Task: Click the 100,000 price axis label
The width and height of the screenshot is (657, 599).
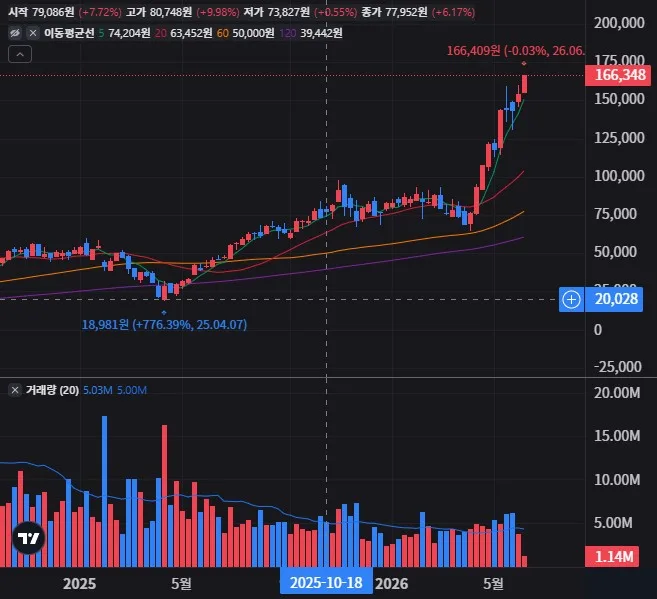Action: coord(619,176)
